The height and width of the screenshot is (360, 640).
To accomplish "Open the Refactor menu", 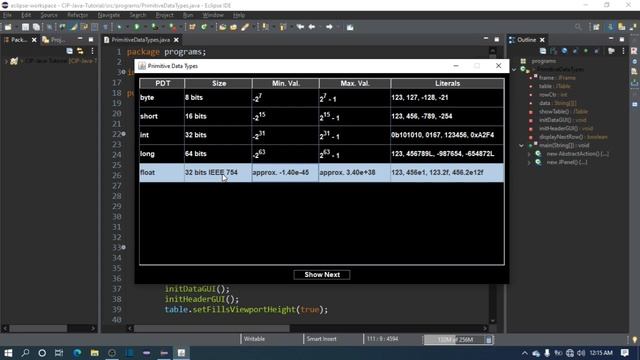I will (78, 15).
